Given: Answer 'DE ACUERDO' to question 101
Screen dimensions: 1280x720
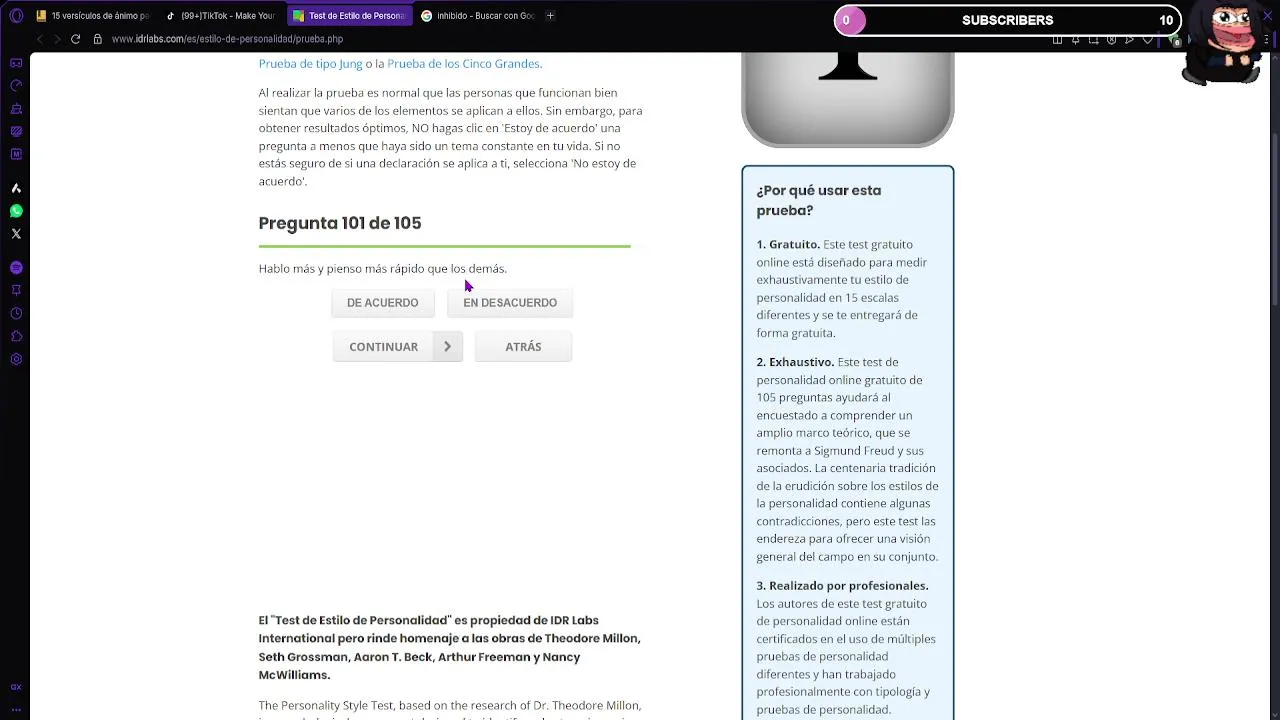Looking at the screenshot, I should (x=383, y=303).
